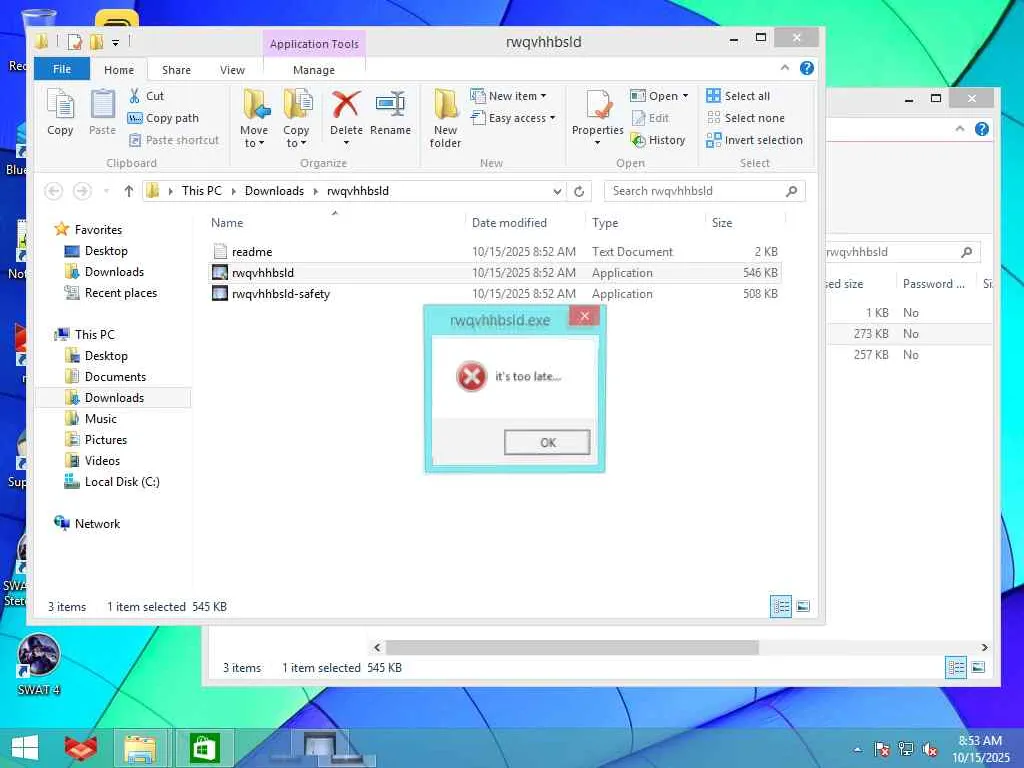1024x768 pixels.
Task: Click Edit in the Open group
Action: (x=650, y=118)
